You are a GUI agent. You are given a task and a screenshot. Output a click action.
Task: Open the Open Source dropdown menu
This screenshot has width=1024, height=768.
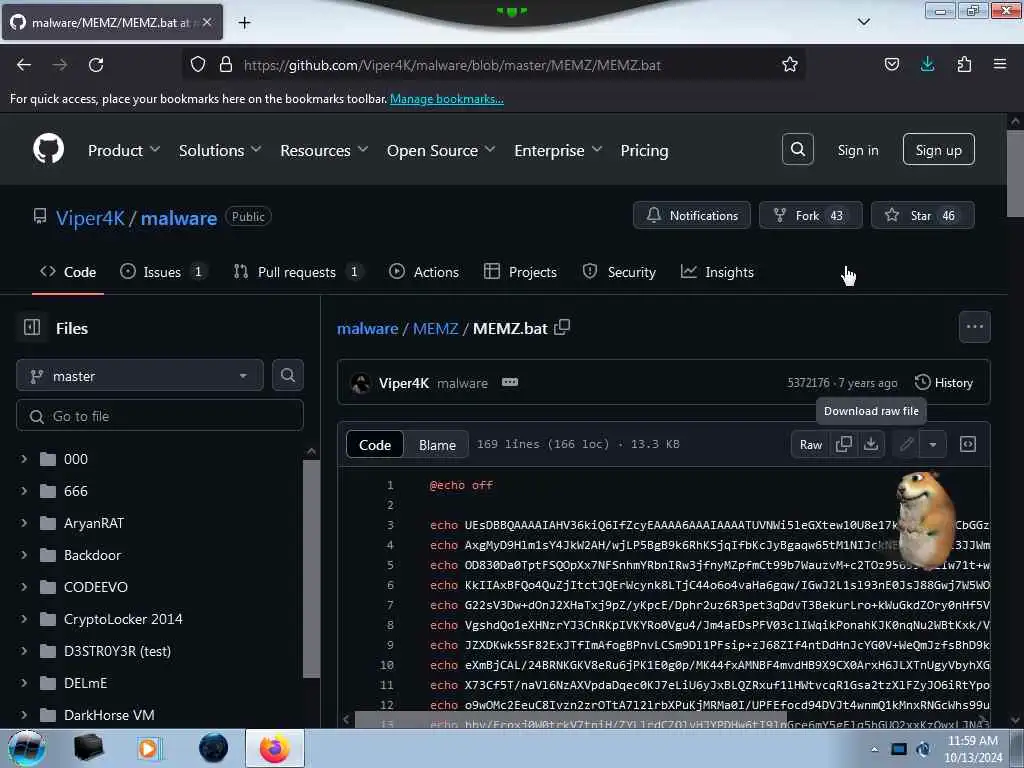(441, 150)
